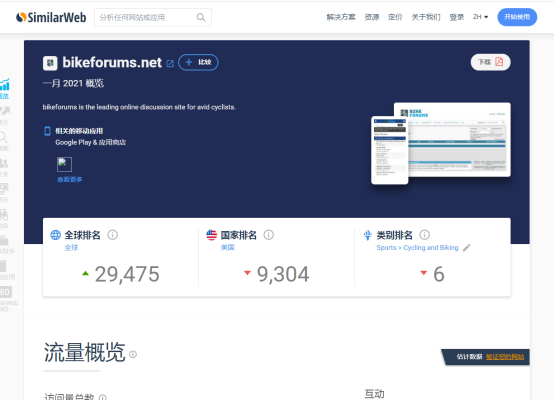Click the search magnifier icon
The width and height of the screenshot is (554, 400).
(201, 17)
